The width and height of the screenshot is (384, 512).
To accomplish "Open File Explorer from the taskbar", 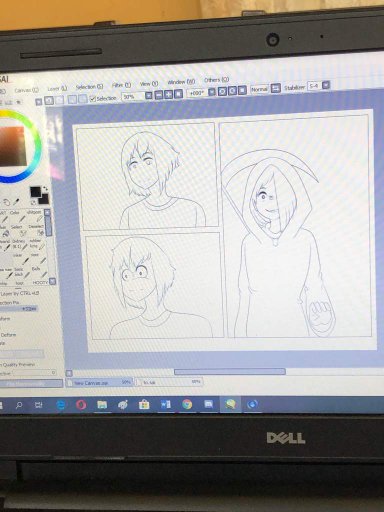I will (102, 405).
